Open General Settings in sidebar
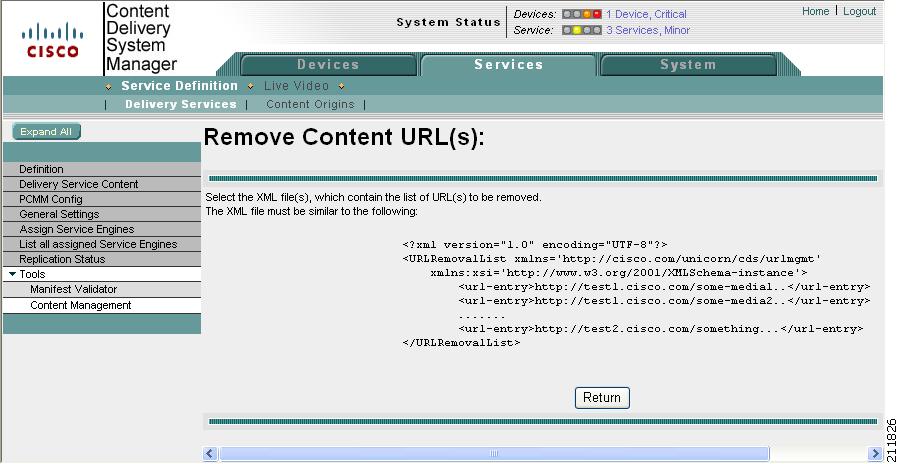Image resolution: width=899 pixels, height=464 pixels. [x=102, y=214]
